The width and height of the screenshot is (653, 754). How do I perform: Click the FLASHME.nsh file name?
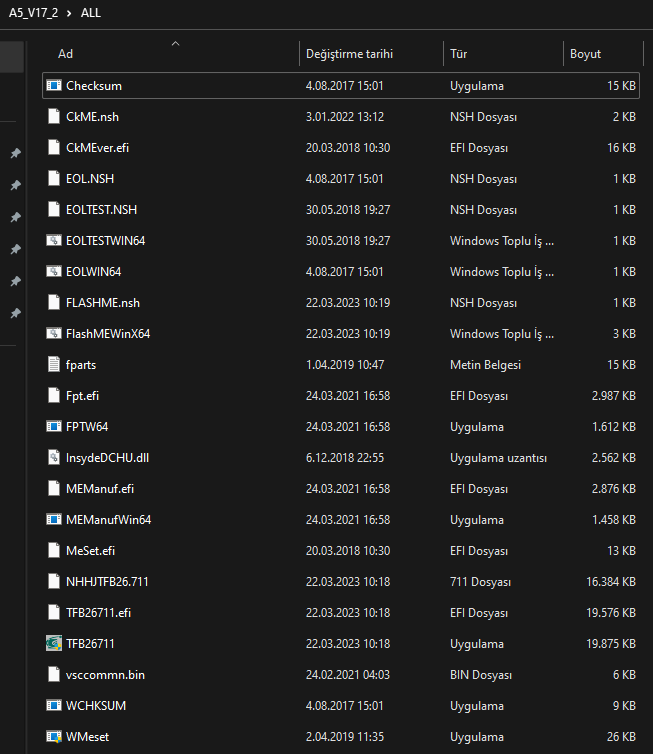103,303
